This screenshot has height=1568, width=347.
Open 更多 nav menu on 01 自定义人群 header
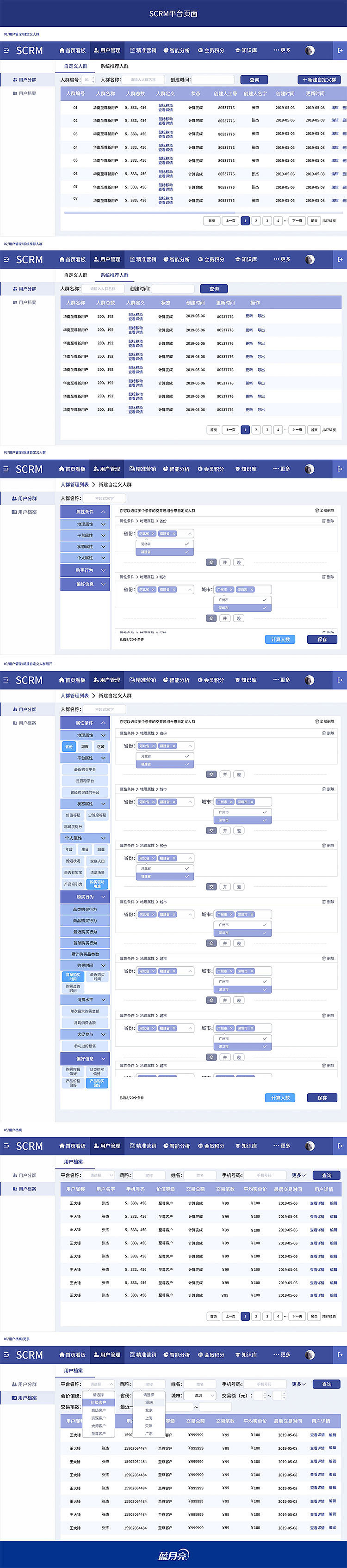tap(282, 50)
